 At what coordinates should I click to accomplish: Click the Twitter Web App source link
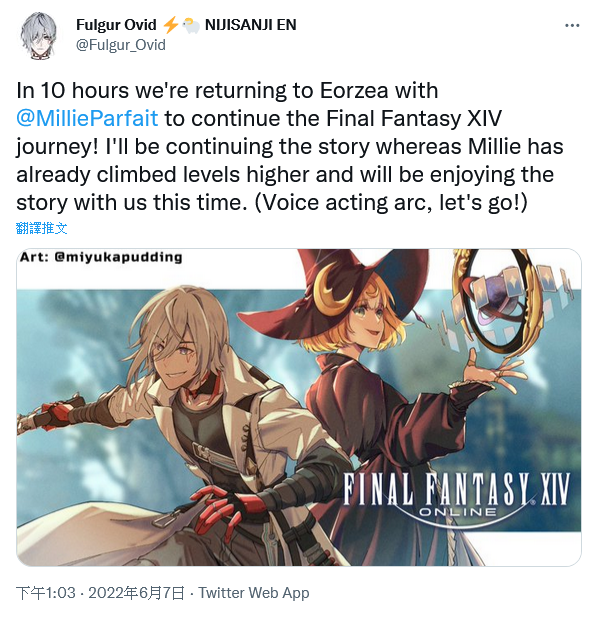coord(253,593)
